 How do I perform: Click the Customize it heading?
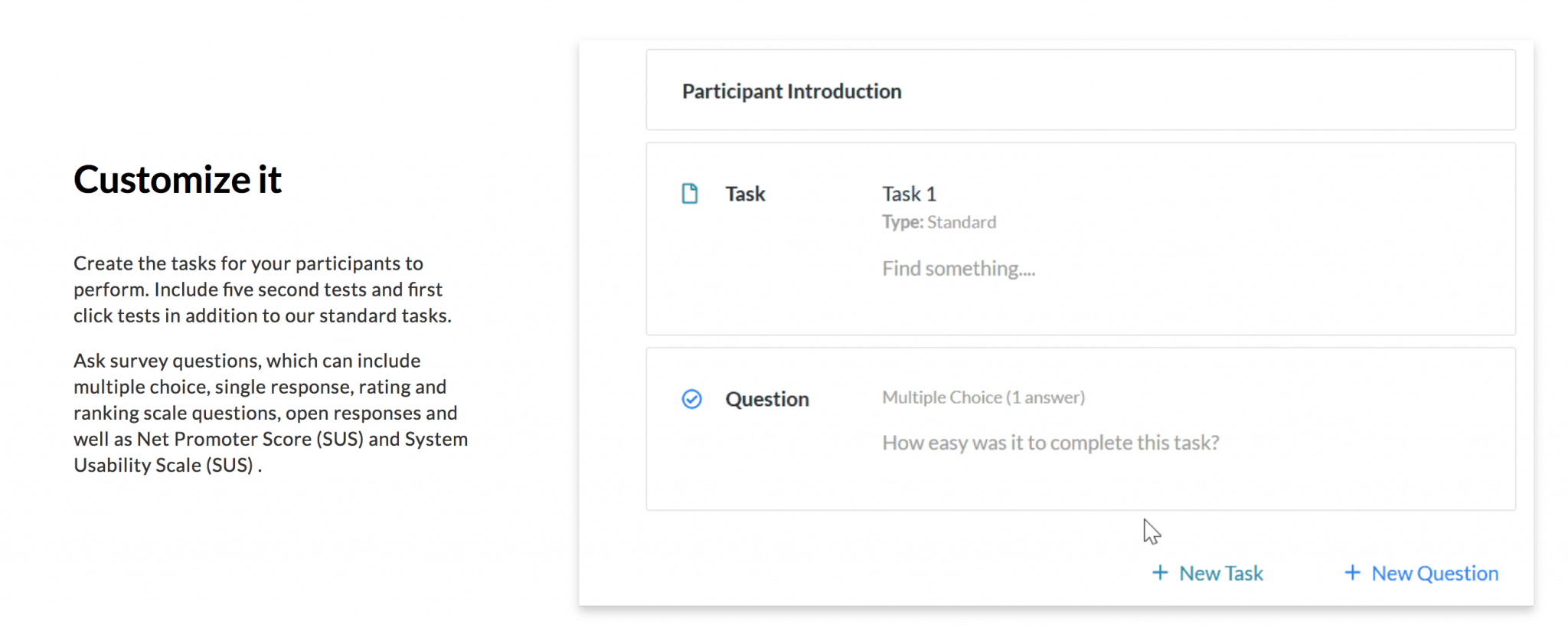pyautogui.click(x=178, y=179)
